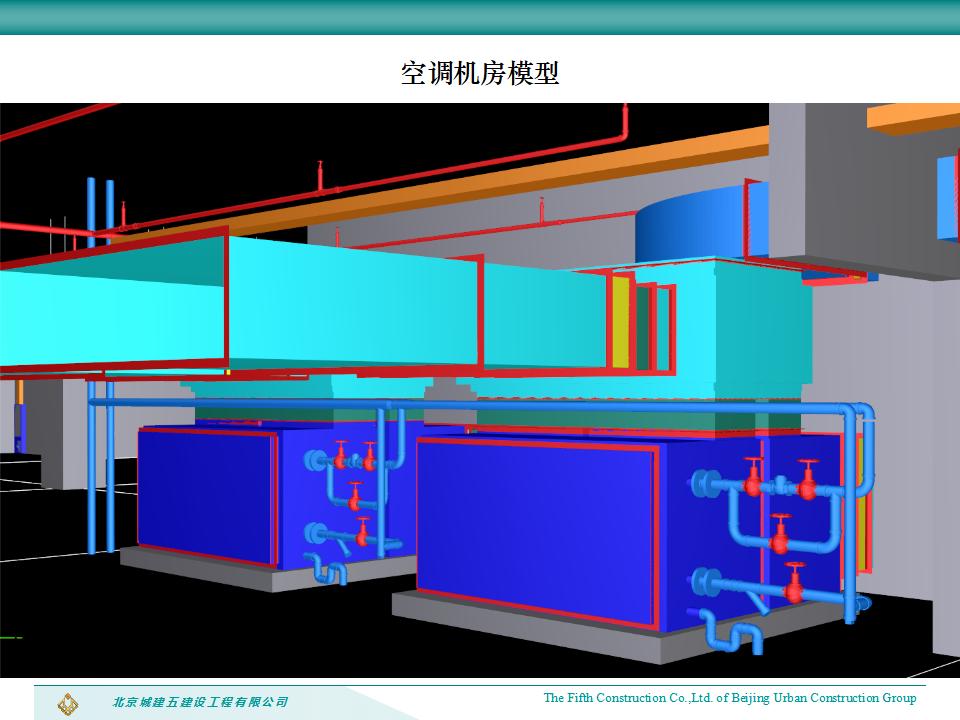Select the top-left red valve on left unit
960x720 pixels.
[x=341, y=455]
